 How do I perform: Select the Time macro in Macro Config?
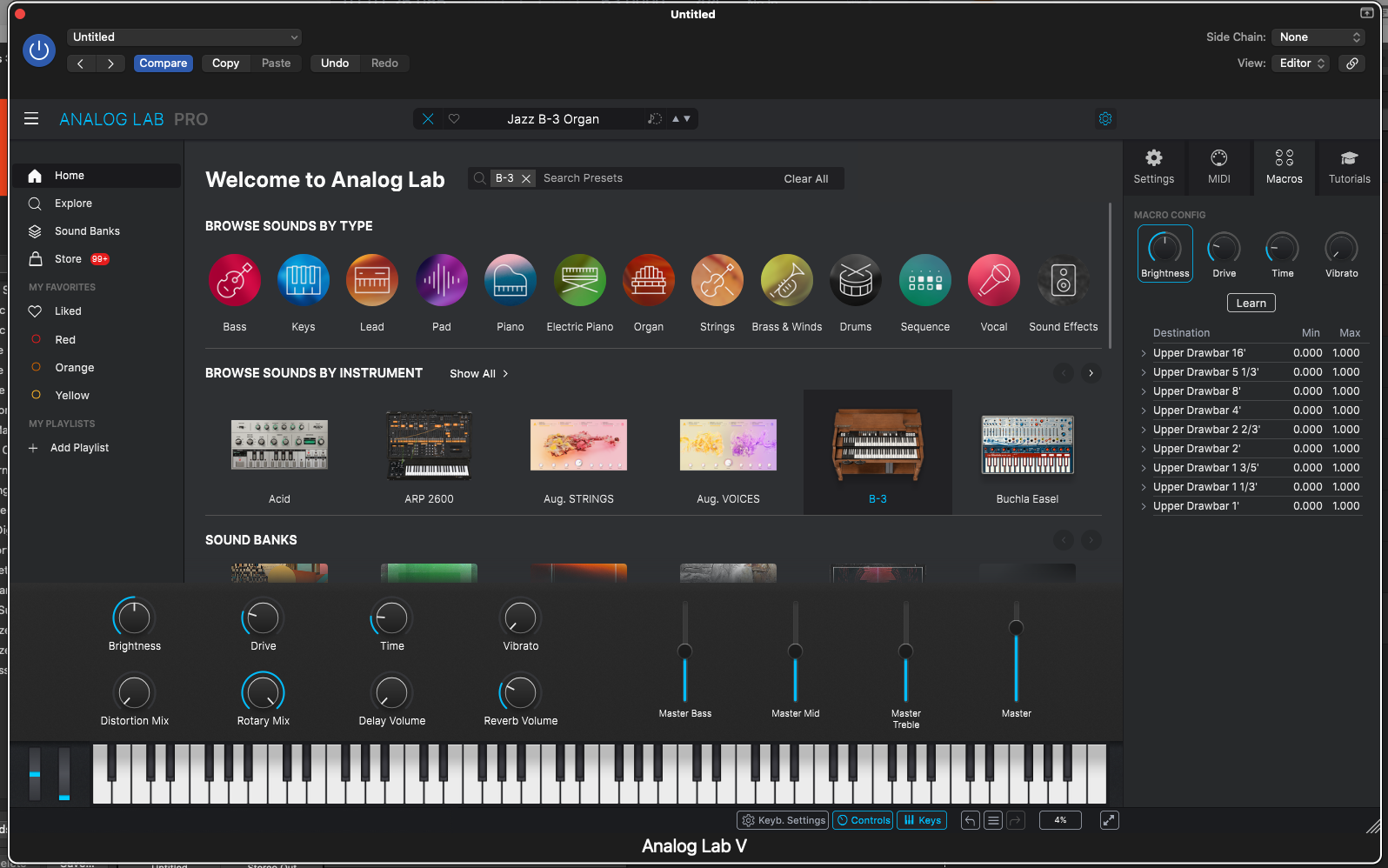[x=1283, y=253]
